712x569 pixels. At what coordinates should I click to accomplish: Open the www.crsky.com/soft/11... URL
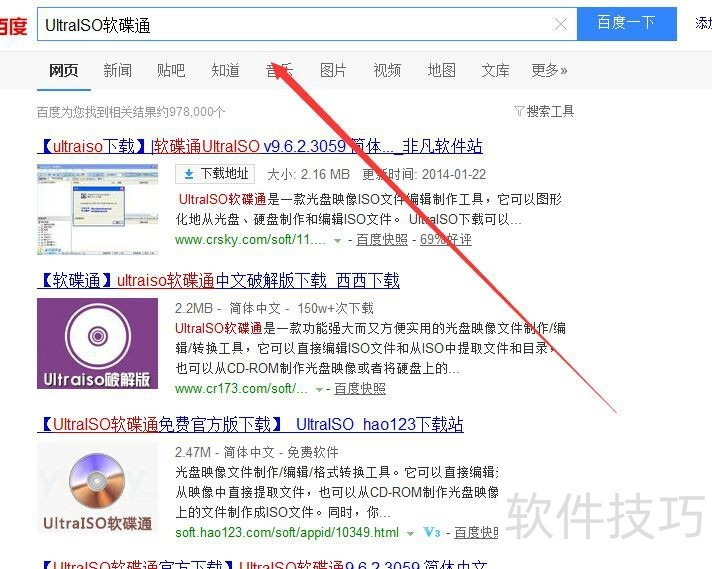pyautogui.click(x=251, y=239)
